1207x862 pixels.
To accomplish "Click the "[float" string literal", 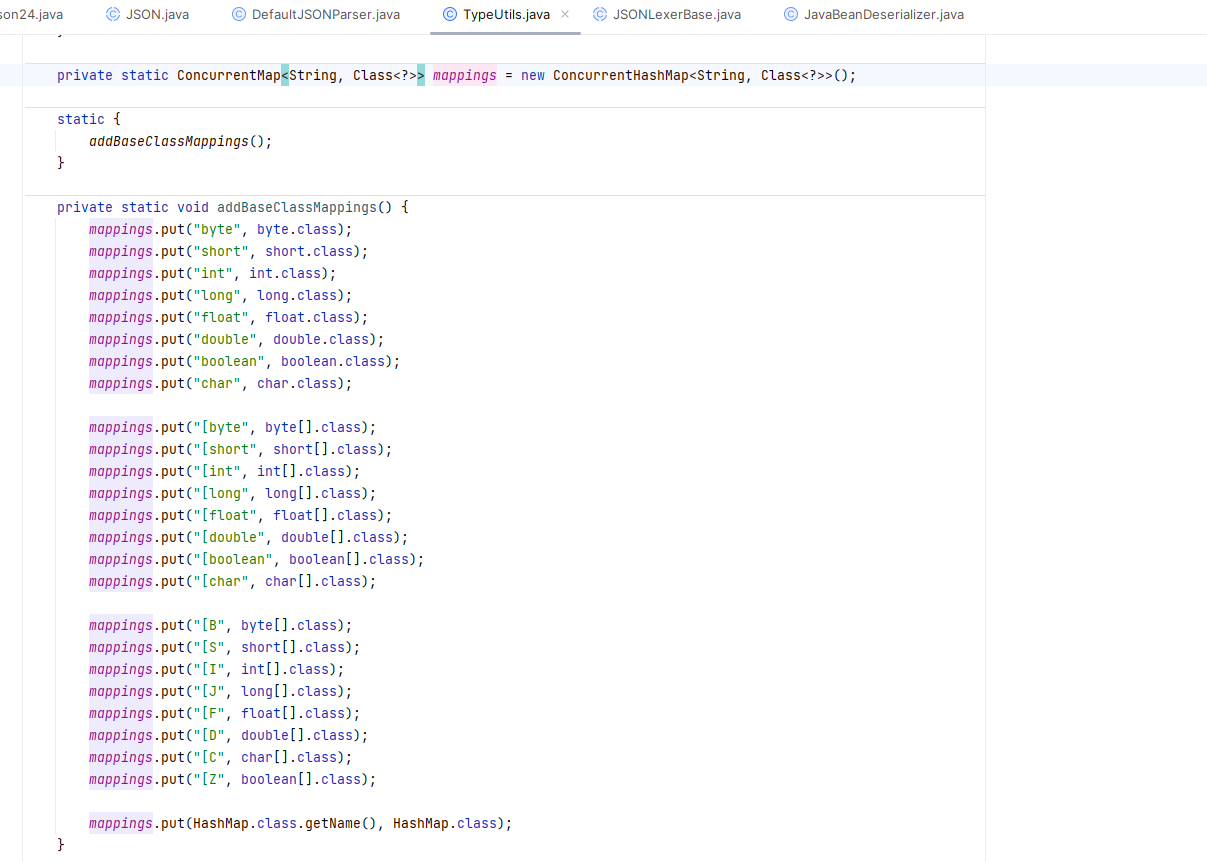I will 225,515.
